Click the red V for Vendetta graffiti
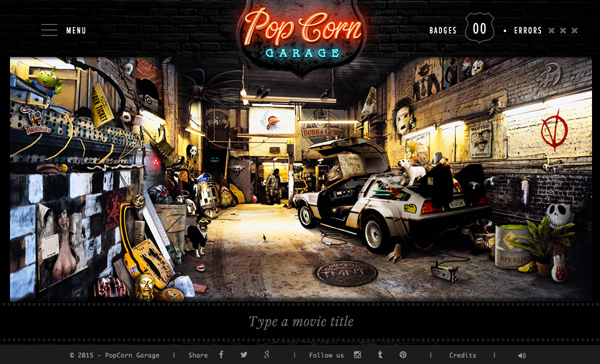600x364 pixels. [554, 130]
